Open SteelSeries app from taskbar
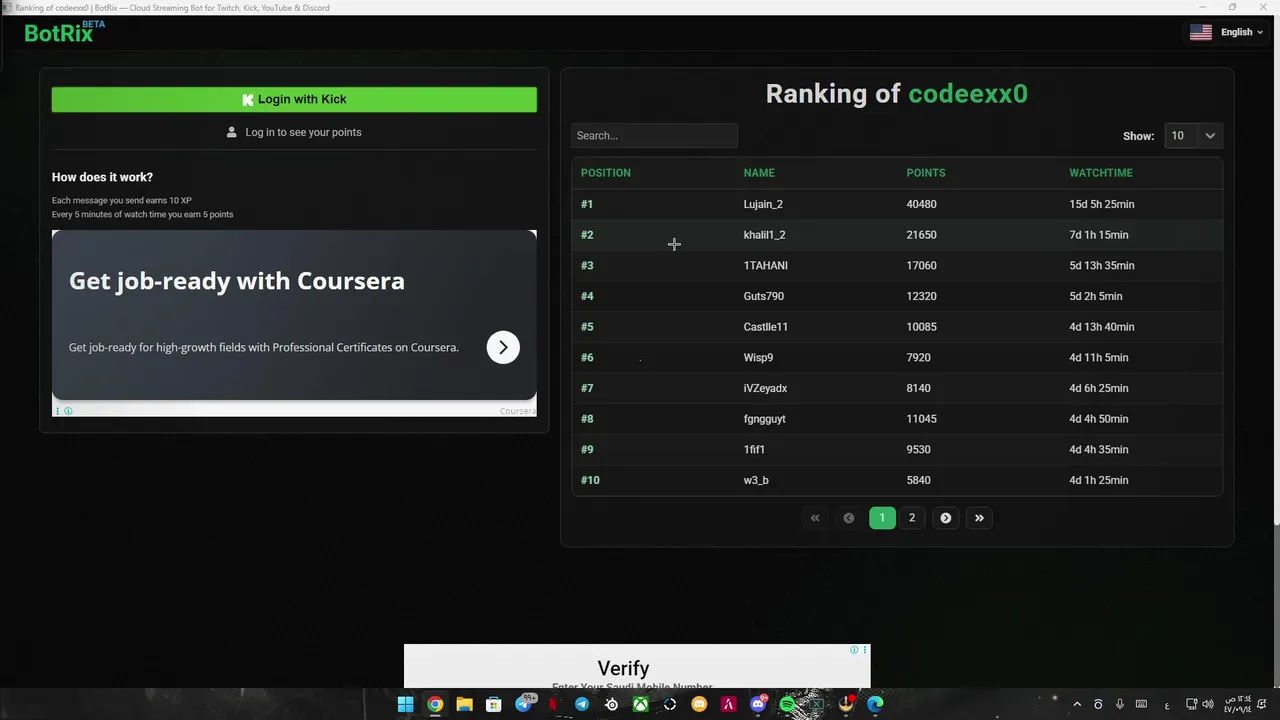Screen dimensions: 1280x720 point(612,704)
